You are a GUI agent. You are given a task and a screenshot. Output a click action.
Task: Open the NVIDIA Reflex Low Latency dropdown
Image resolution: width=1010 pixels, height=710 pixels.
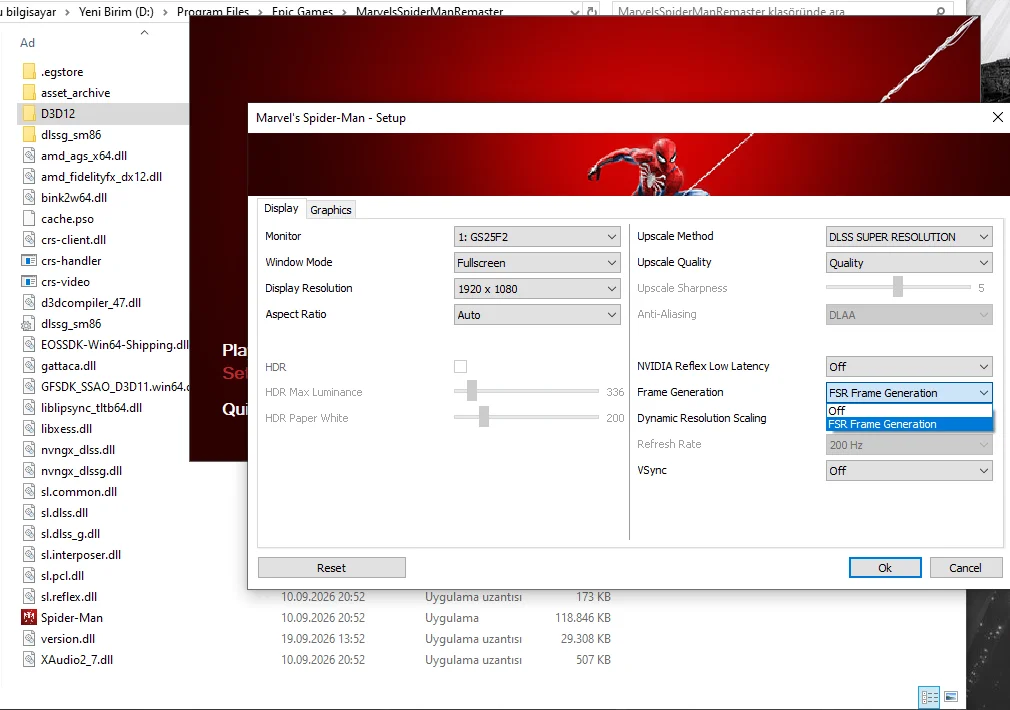click(909, 367)
